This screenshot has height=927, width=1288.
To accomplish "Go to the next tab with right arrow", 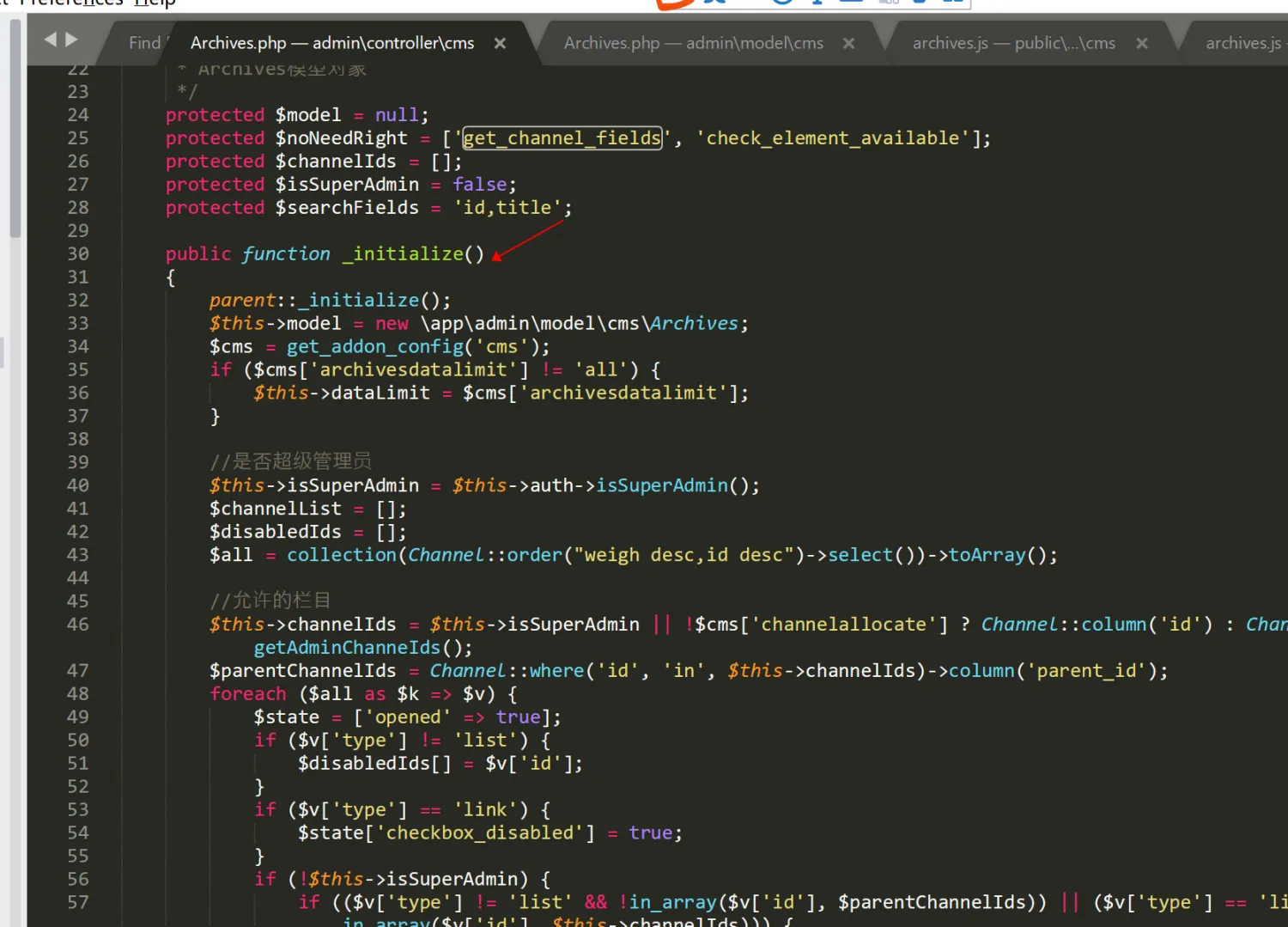I will coord(71,40).
